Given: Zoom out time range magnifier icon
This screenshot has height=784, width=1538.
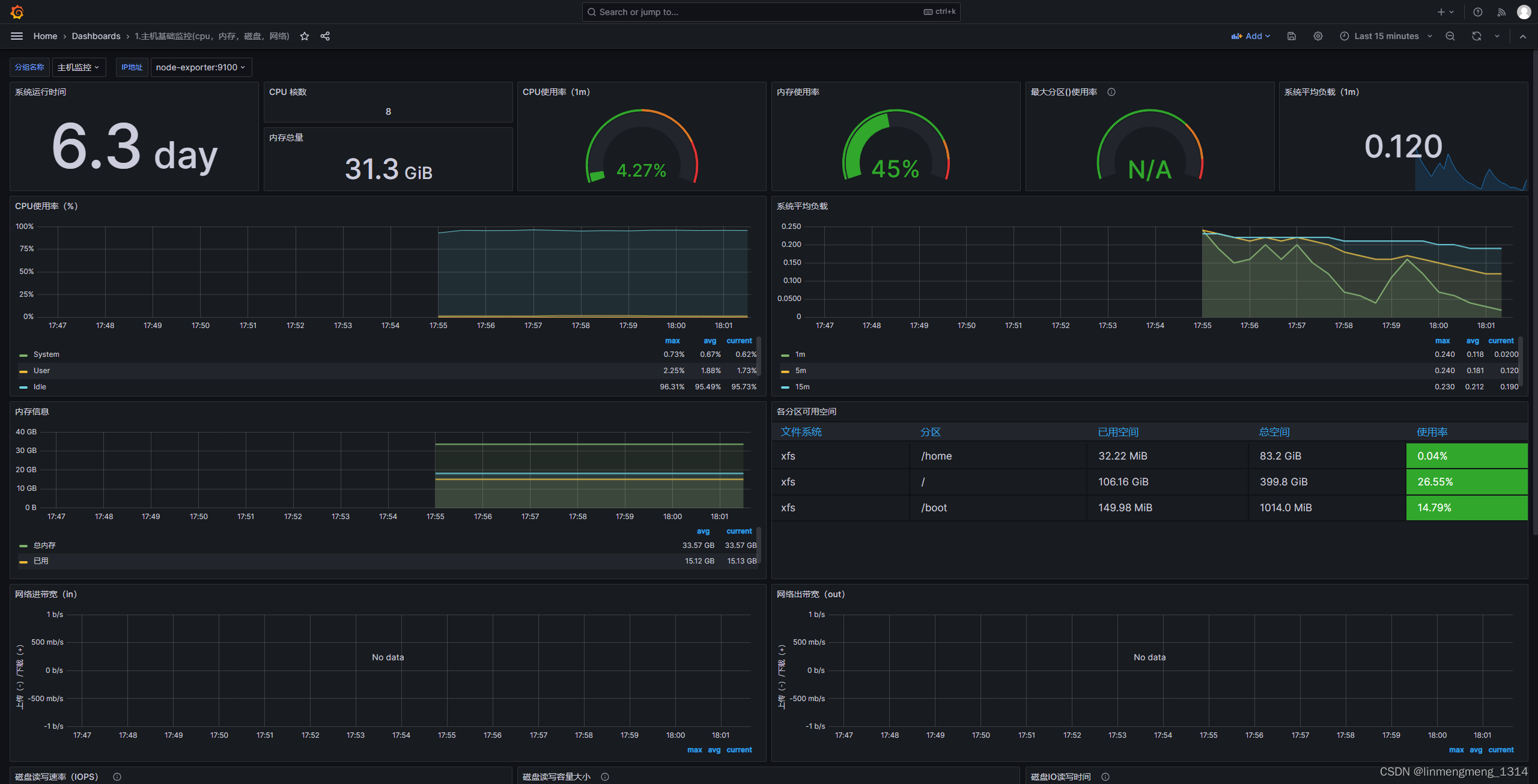Looking at the screenshot, I should point(1450,36).
